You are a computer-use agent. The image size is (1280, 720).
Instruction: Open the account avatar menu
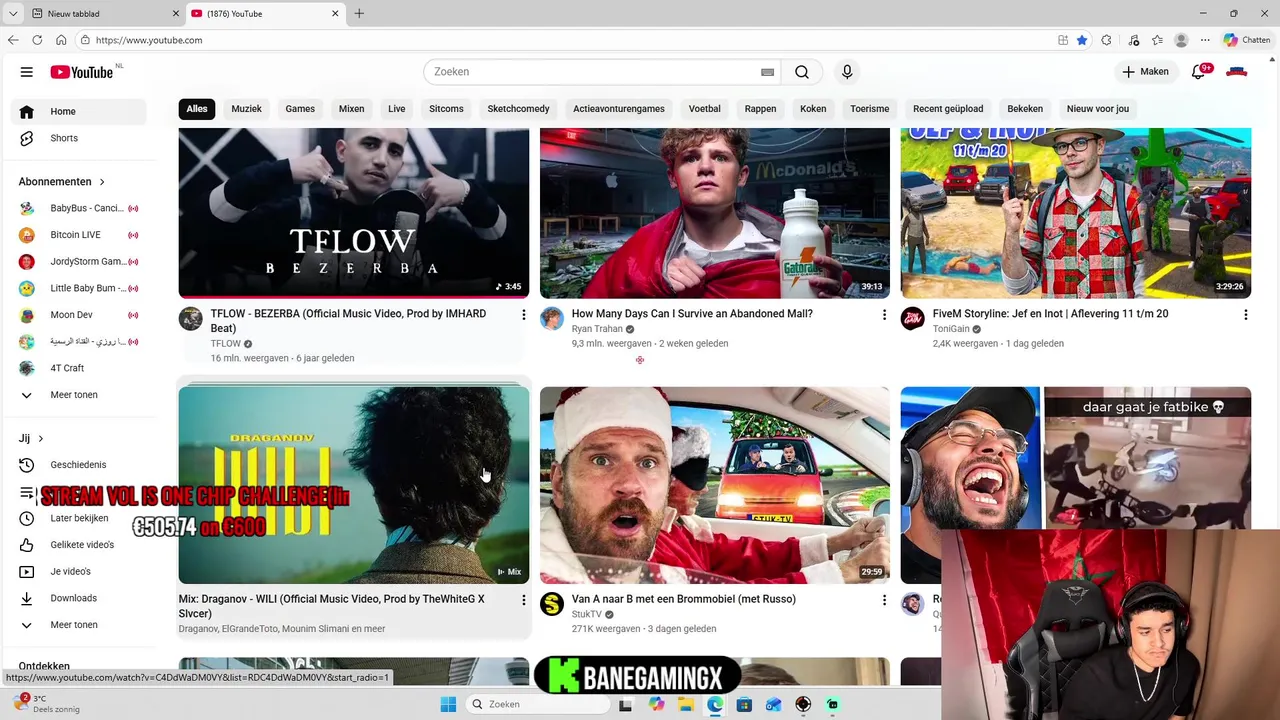tap(1237, 72)
